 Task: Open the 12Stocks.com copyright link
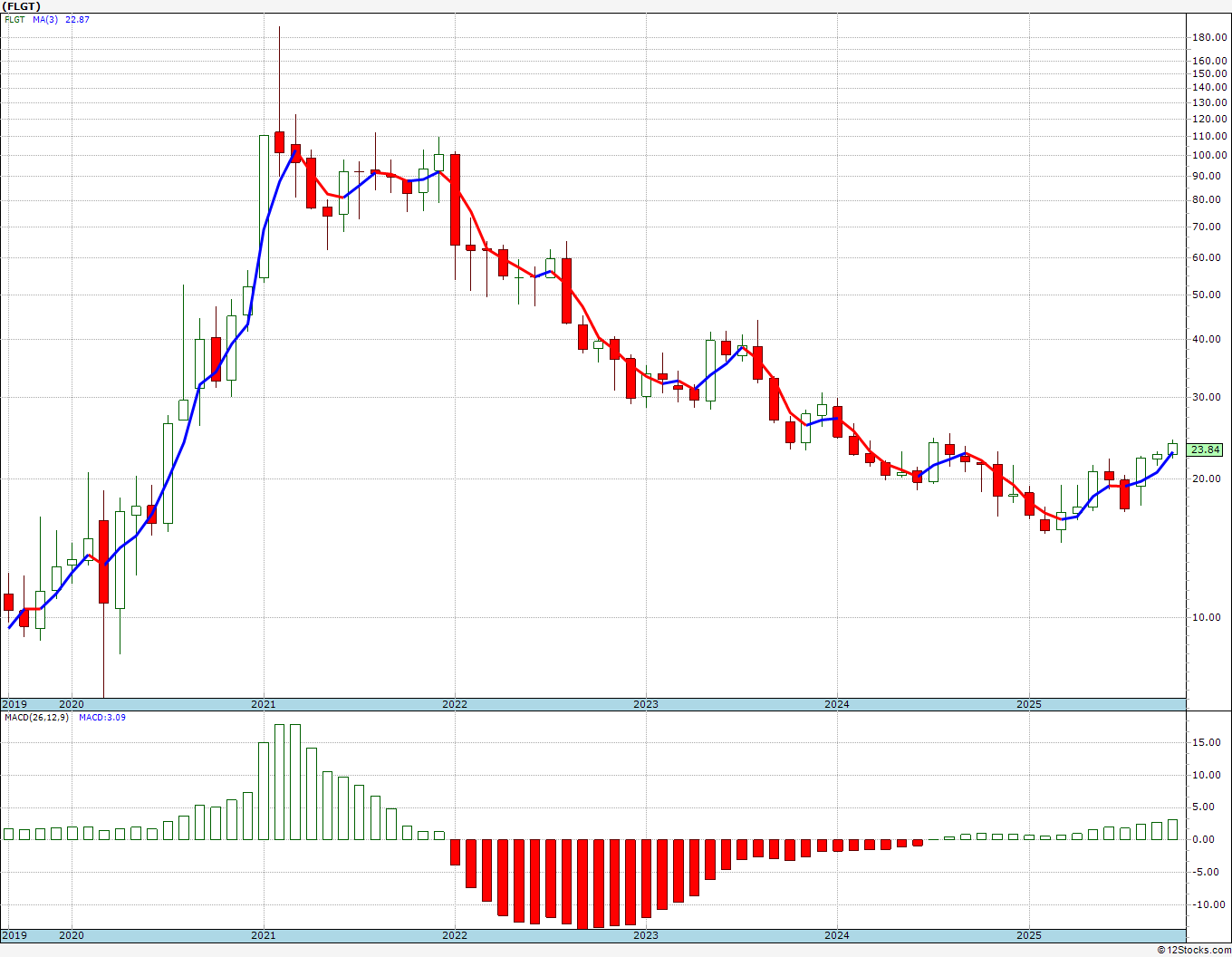click(x=1193, y=950)
